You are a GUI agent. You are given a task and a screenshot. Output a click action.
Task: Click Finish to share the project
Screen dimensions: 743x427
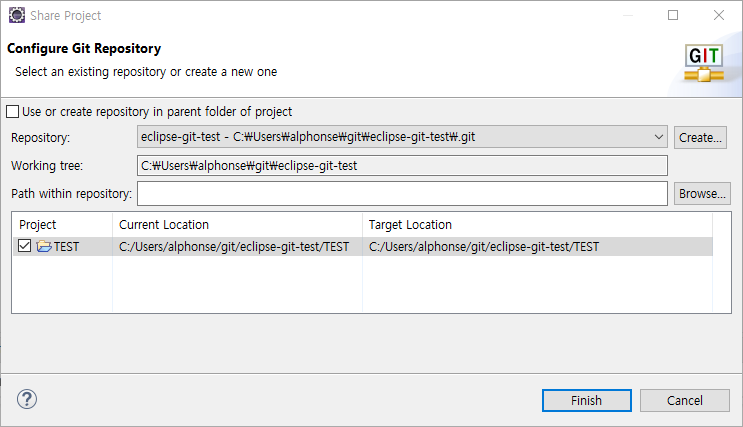click(x=587, y=400)
